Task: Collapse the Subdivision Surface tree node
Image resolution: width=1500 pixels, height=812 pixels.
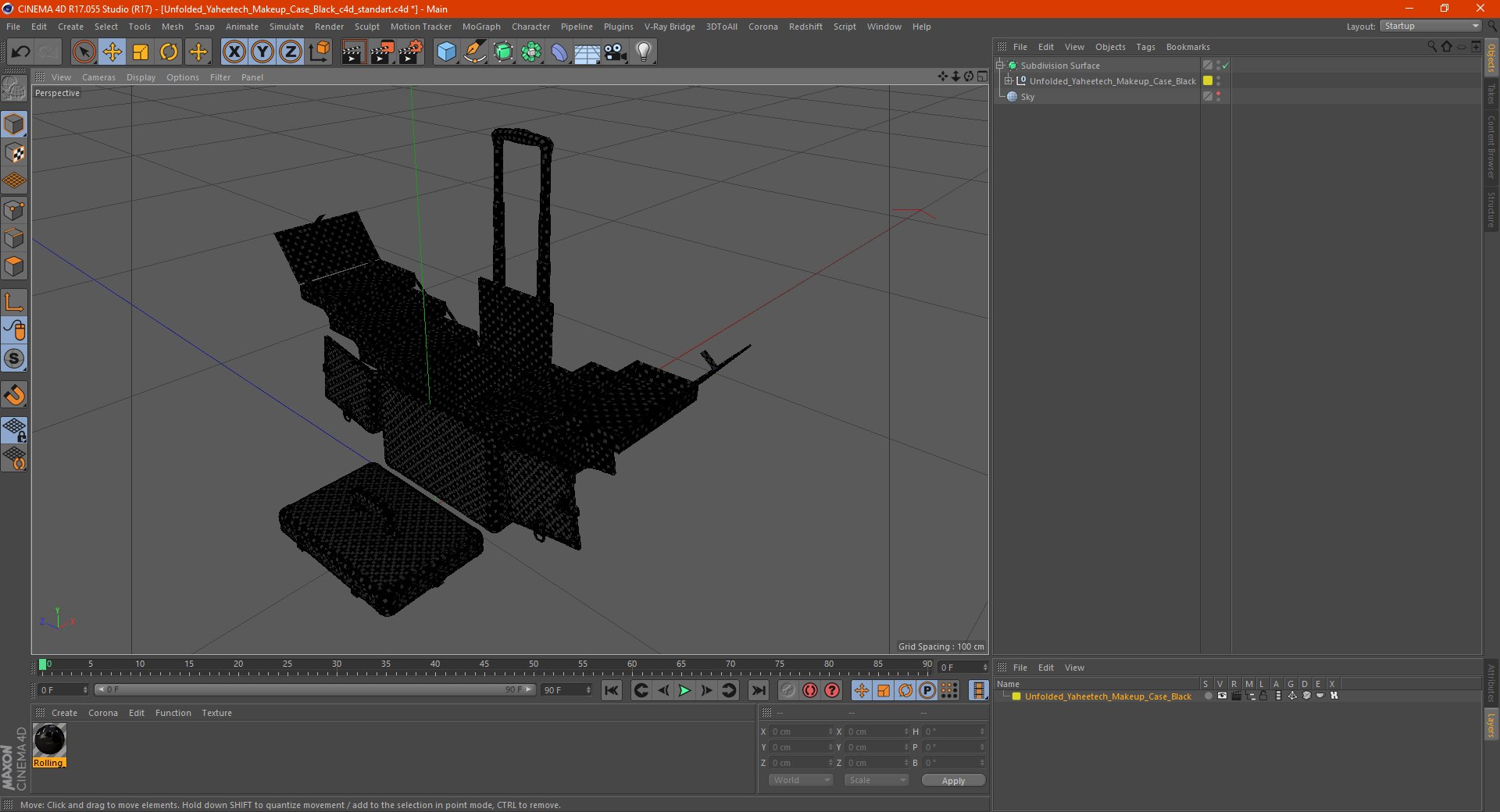Action: click(999, 66)
